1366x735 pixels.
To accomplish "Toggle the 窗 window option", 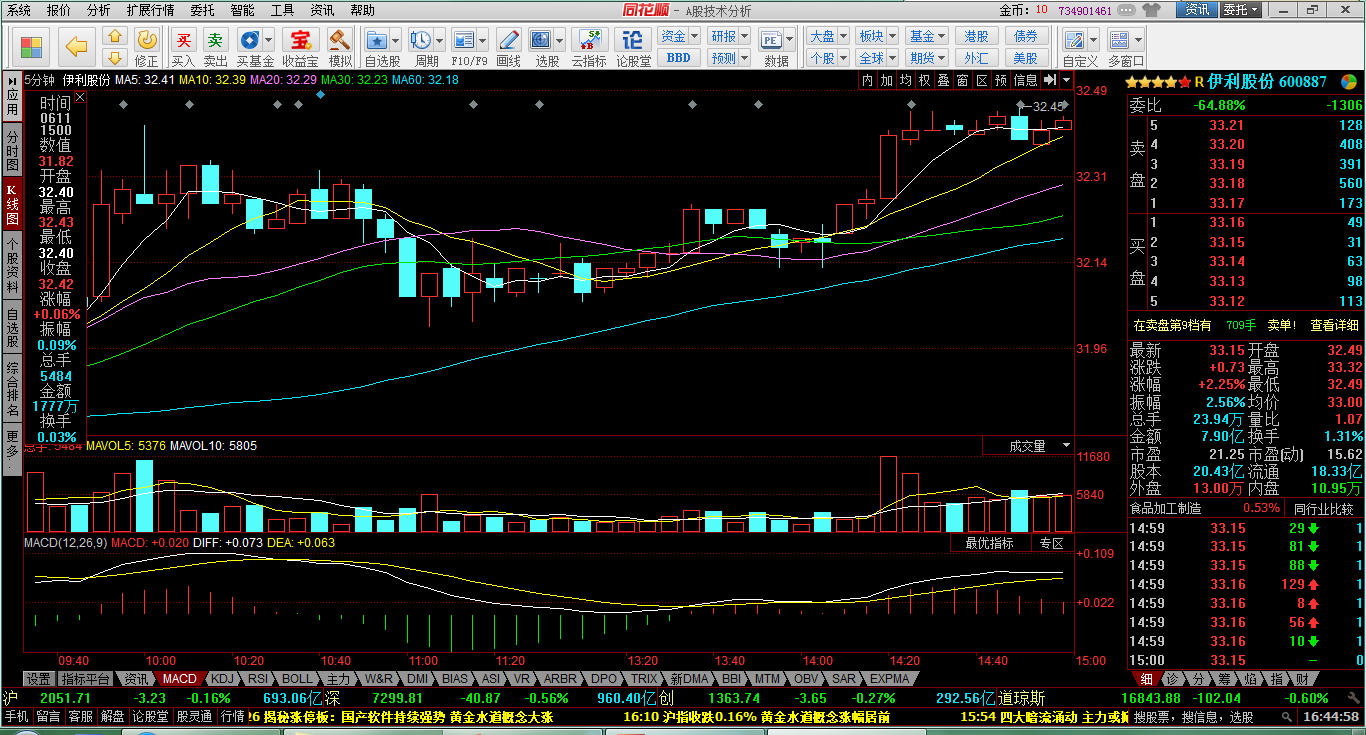I will pos(962,80).
